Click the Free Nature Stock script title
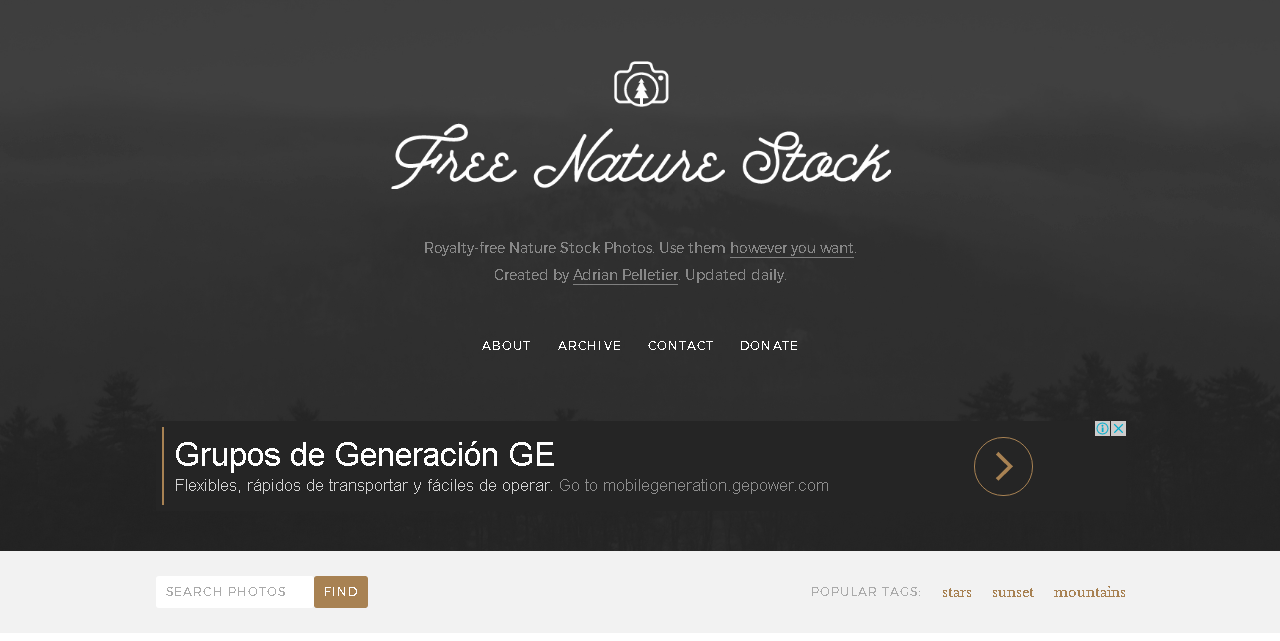 pyautogui.click(x=641, y=157)
